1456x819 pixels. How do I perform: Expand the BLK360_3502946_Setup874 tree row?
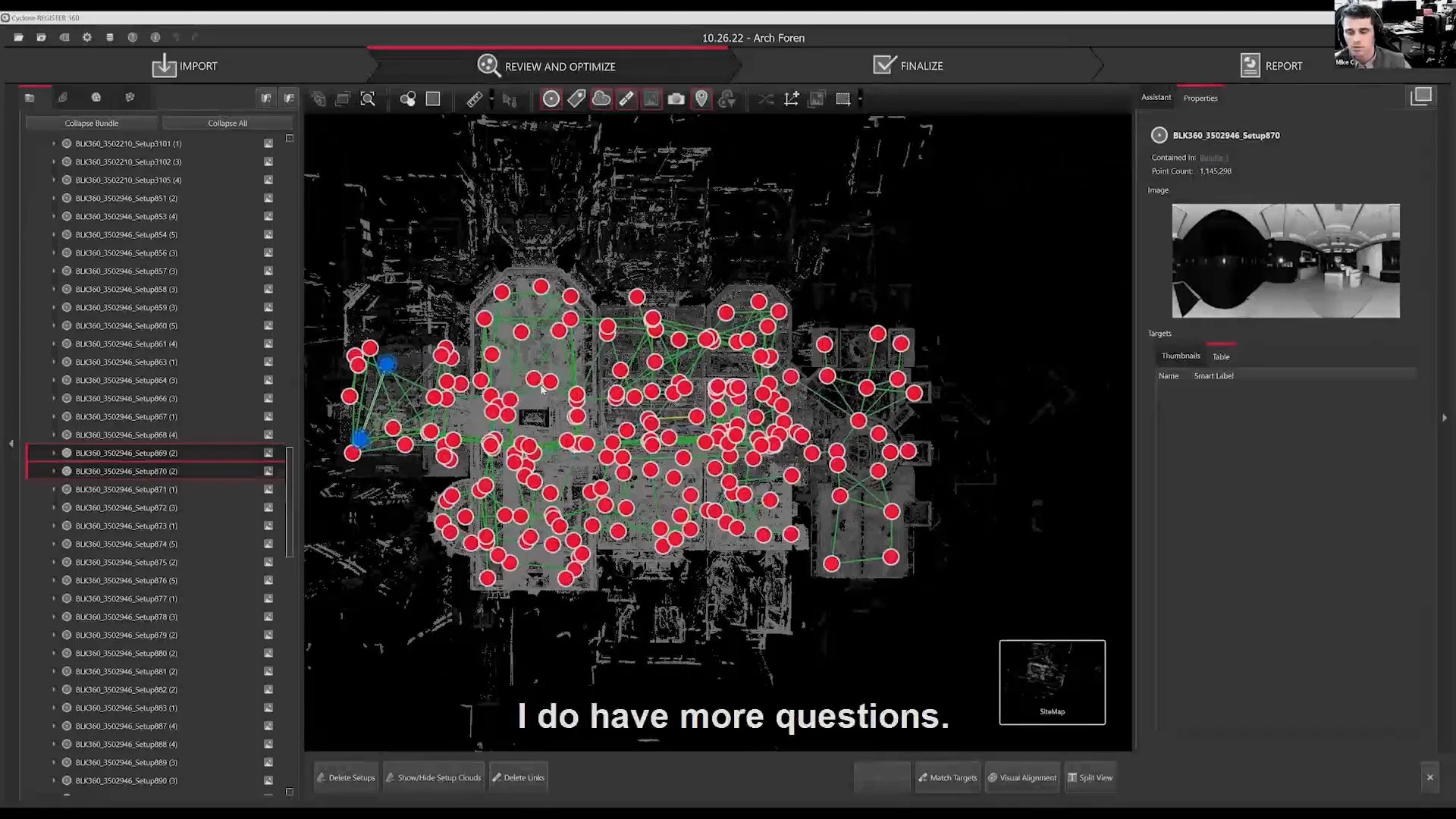(54, 544)
